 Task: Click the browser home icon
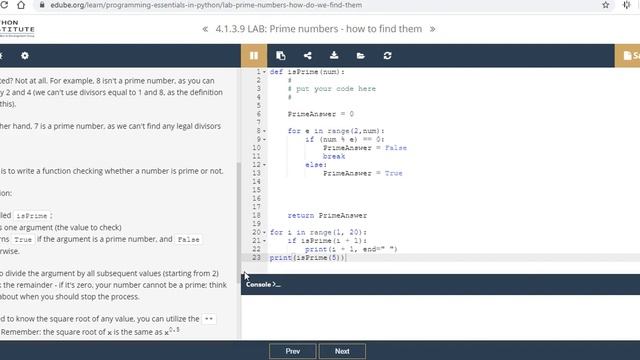tap(21, 5)
